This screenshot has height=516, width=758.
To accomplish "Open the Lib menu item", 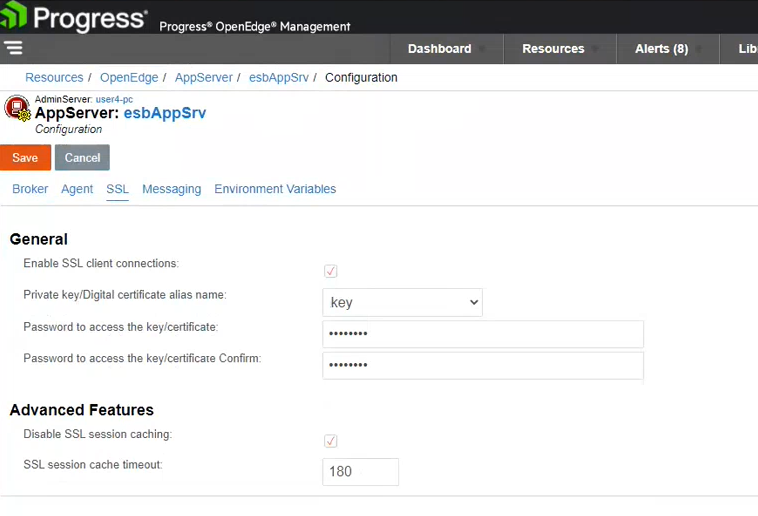I will (740, 49).
